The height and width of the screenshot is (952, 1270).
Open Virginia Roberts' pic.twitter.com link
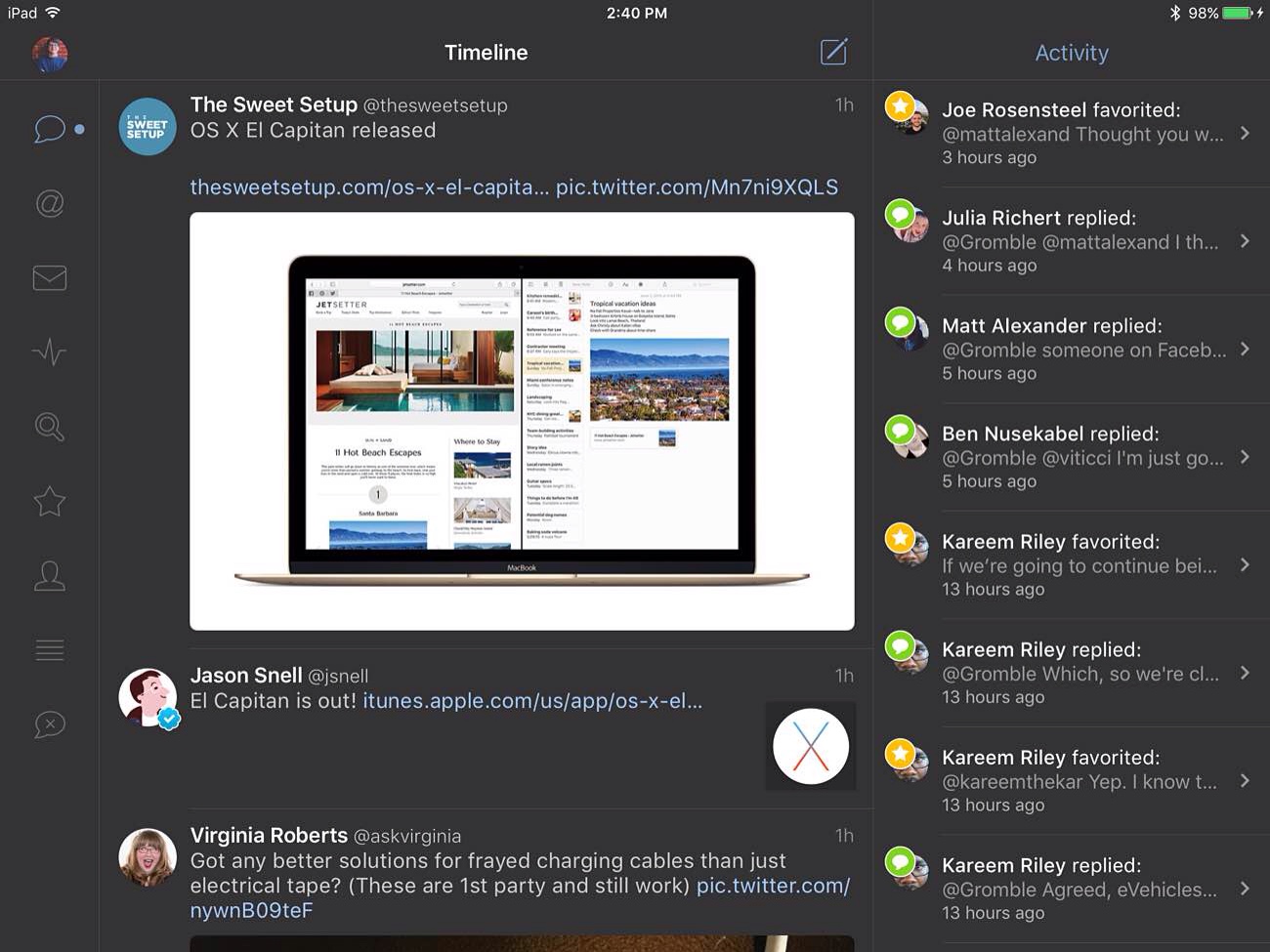[520, 898]
